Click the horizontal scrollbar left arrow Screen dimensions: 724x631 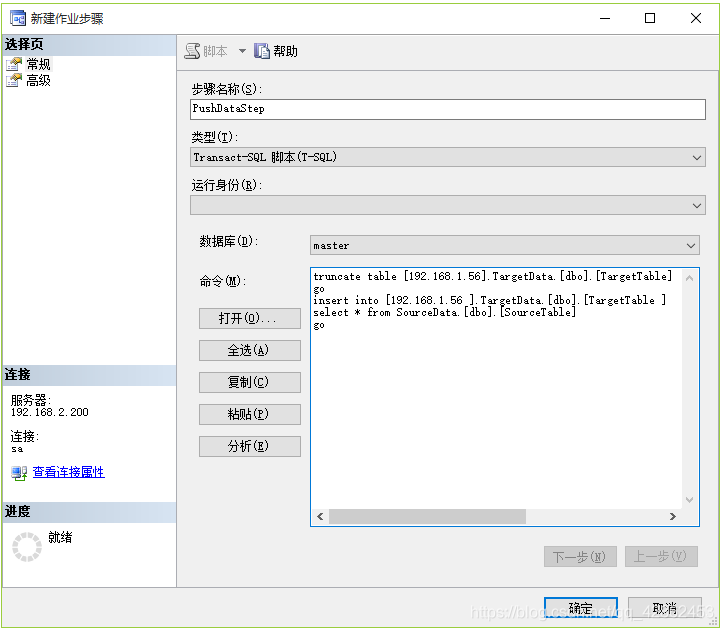point(320,517)
